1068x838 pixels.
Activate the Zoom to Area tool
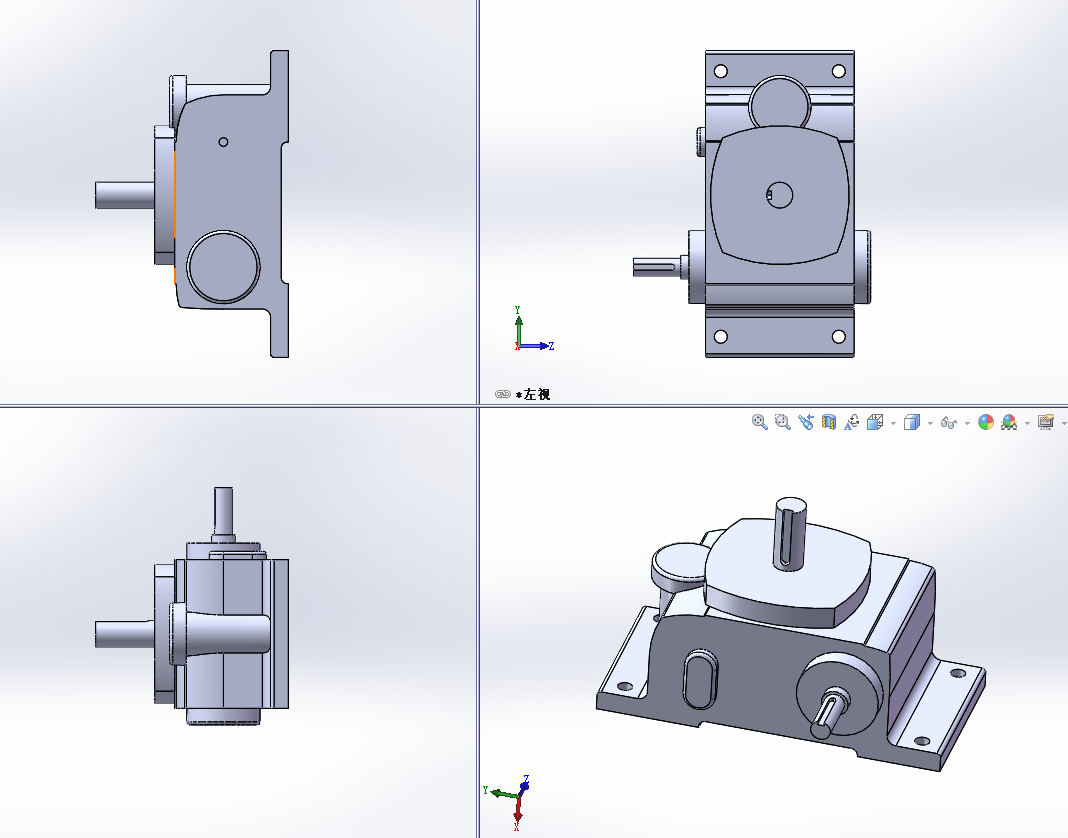tap(783, 422)
